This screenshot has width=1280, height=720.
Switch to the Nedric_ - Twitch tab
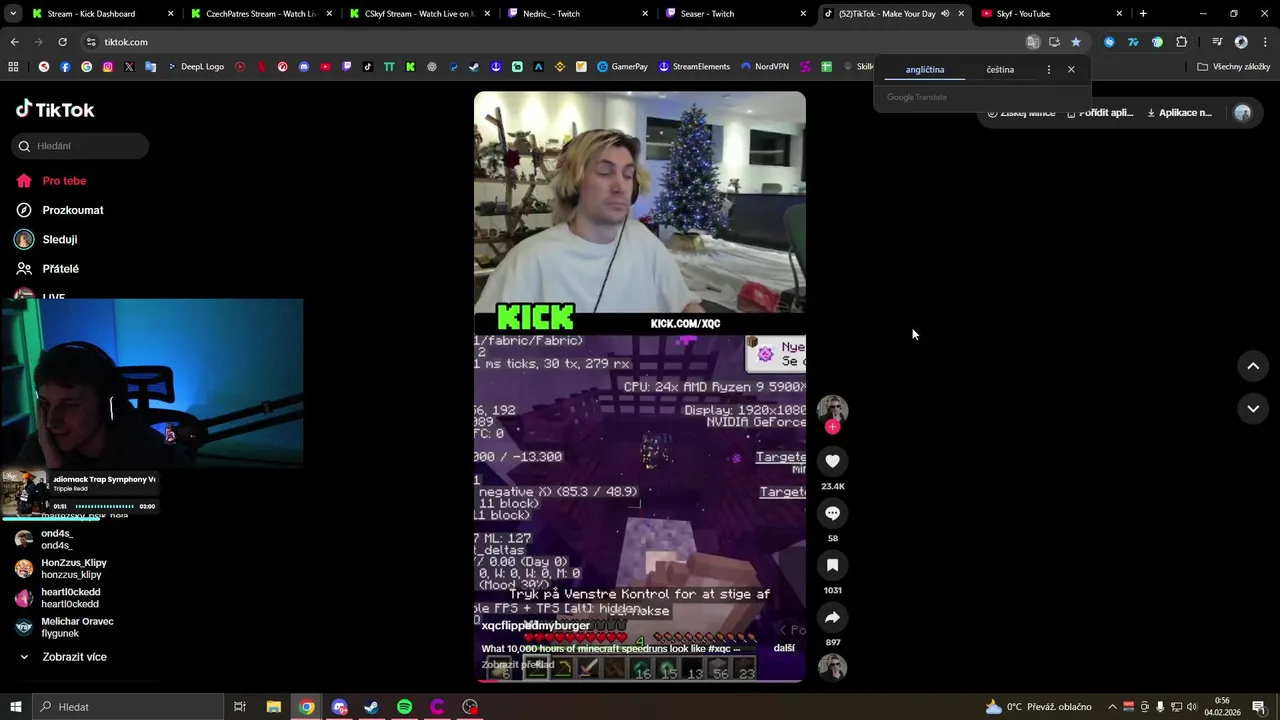578,14
